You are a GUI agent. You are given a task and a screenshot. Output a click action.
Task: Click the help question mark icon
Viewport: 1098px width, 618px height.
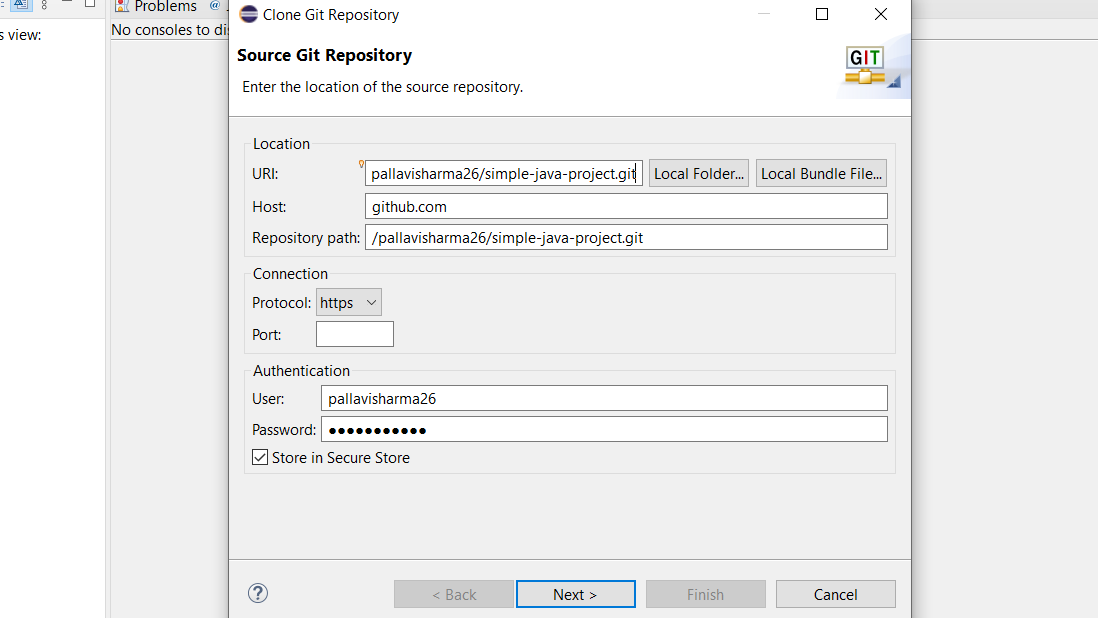click(x=257, y=593)
